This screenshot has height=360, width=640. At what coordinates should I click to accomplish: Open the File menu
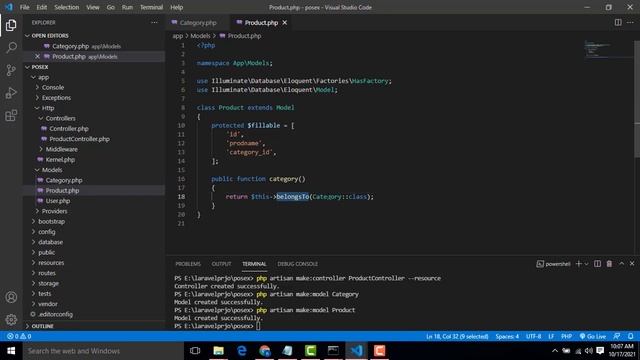pos(24,7)
